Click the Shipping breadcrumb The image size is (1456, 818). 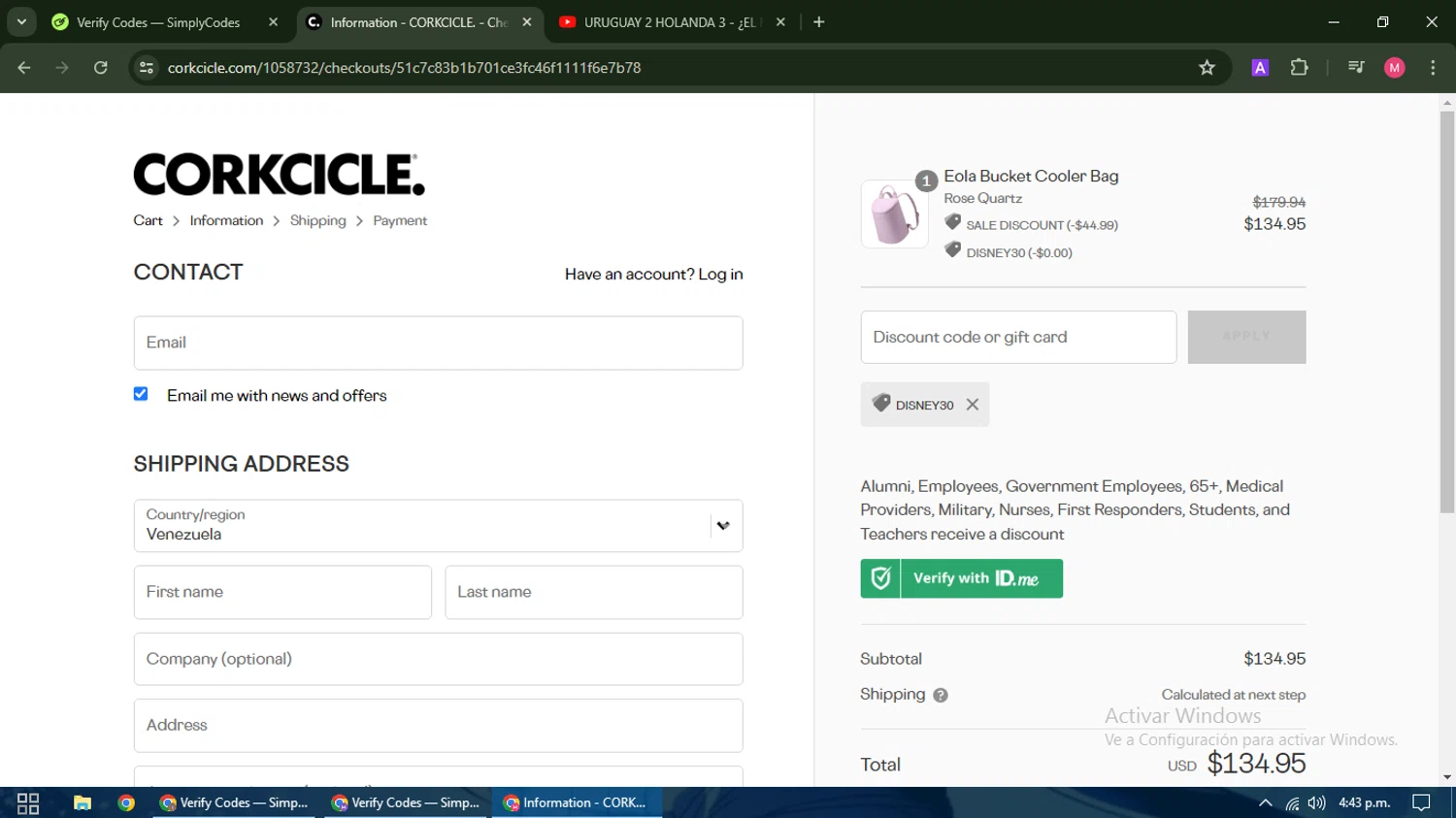click(x=317, y=221)
